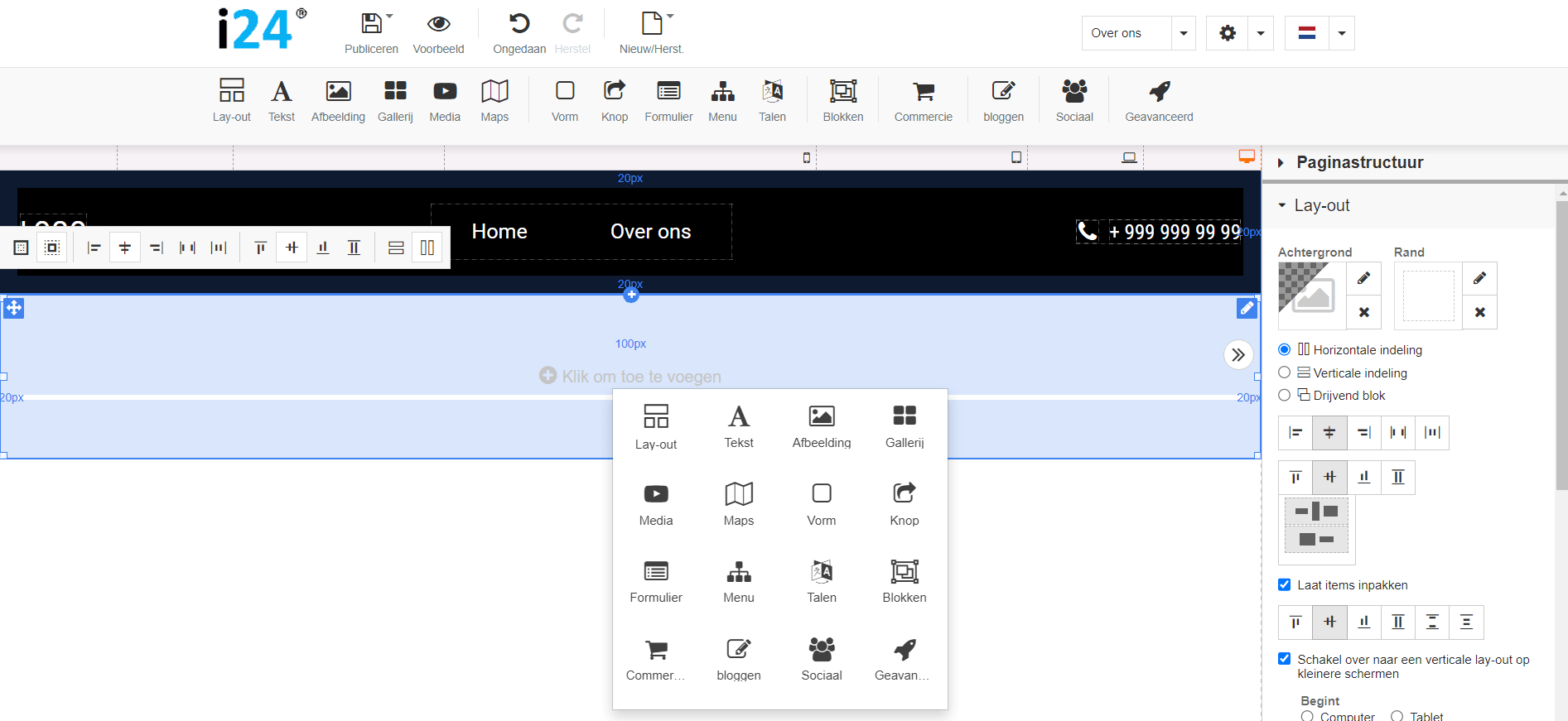Open the Nieuw/Herst. dropdown caret

pos(670,16)
